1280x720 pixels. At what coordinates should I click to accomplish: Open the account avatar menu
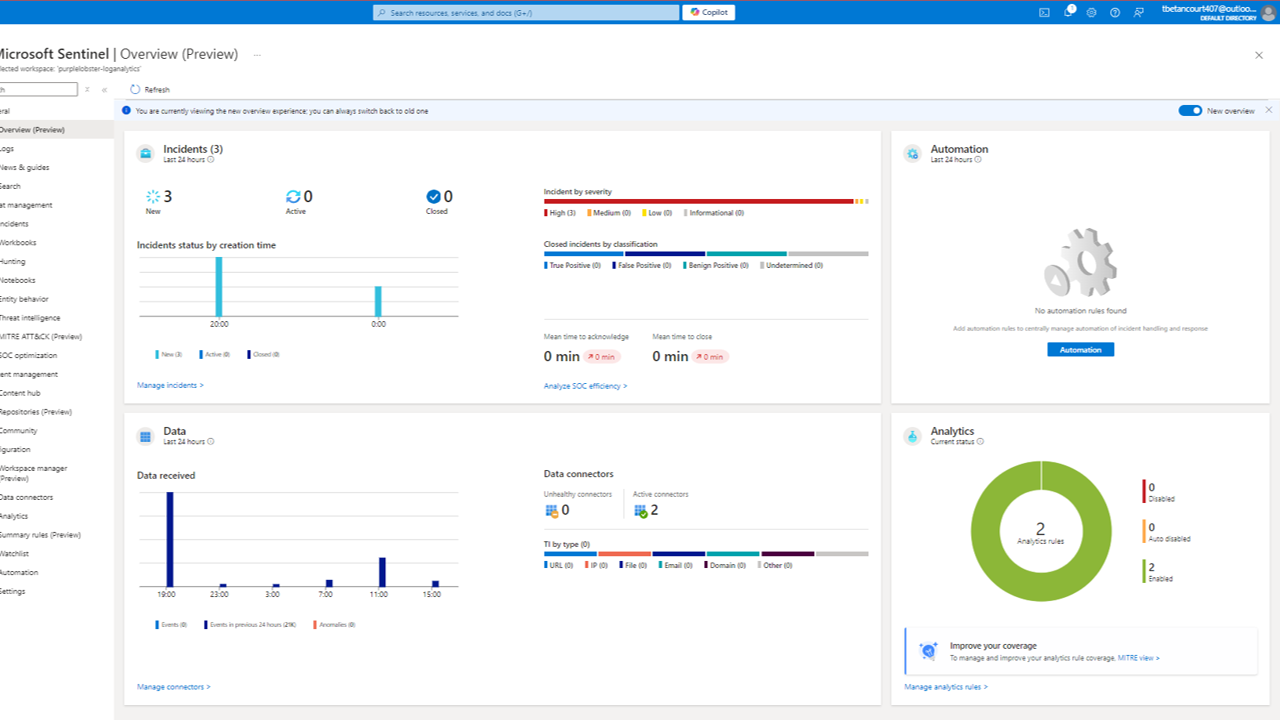point(1268,12)
